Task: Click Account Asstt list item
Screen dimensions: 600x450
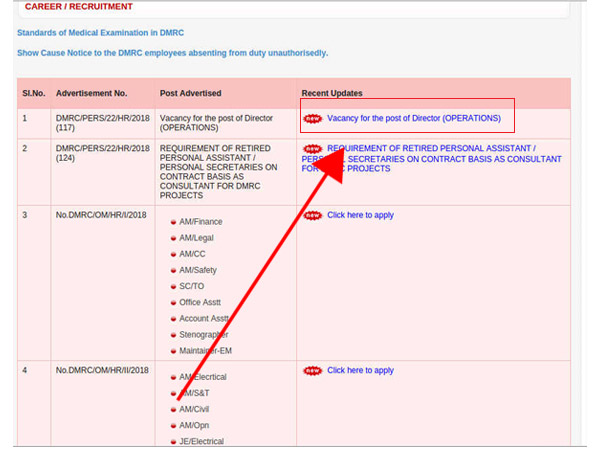Action: [x=204, y=319]
